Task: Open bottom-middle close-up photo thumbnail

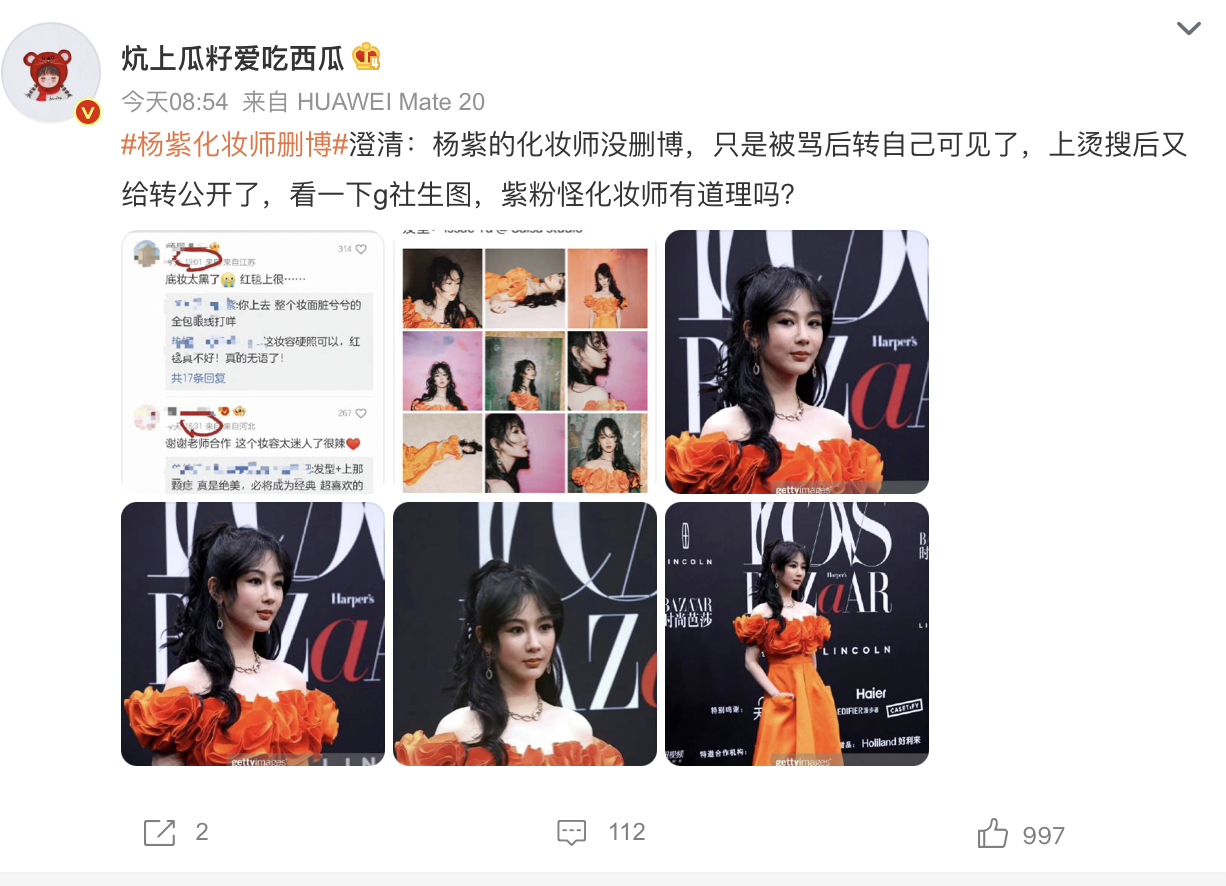Action: point(525,634)
